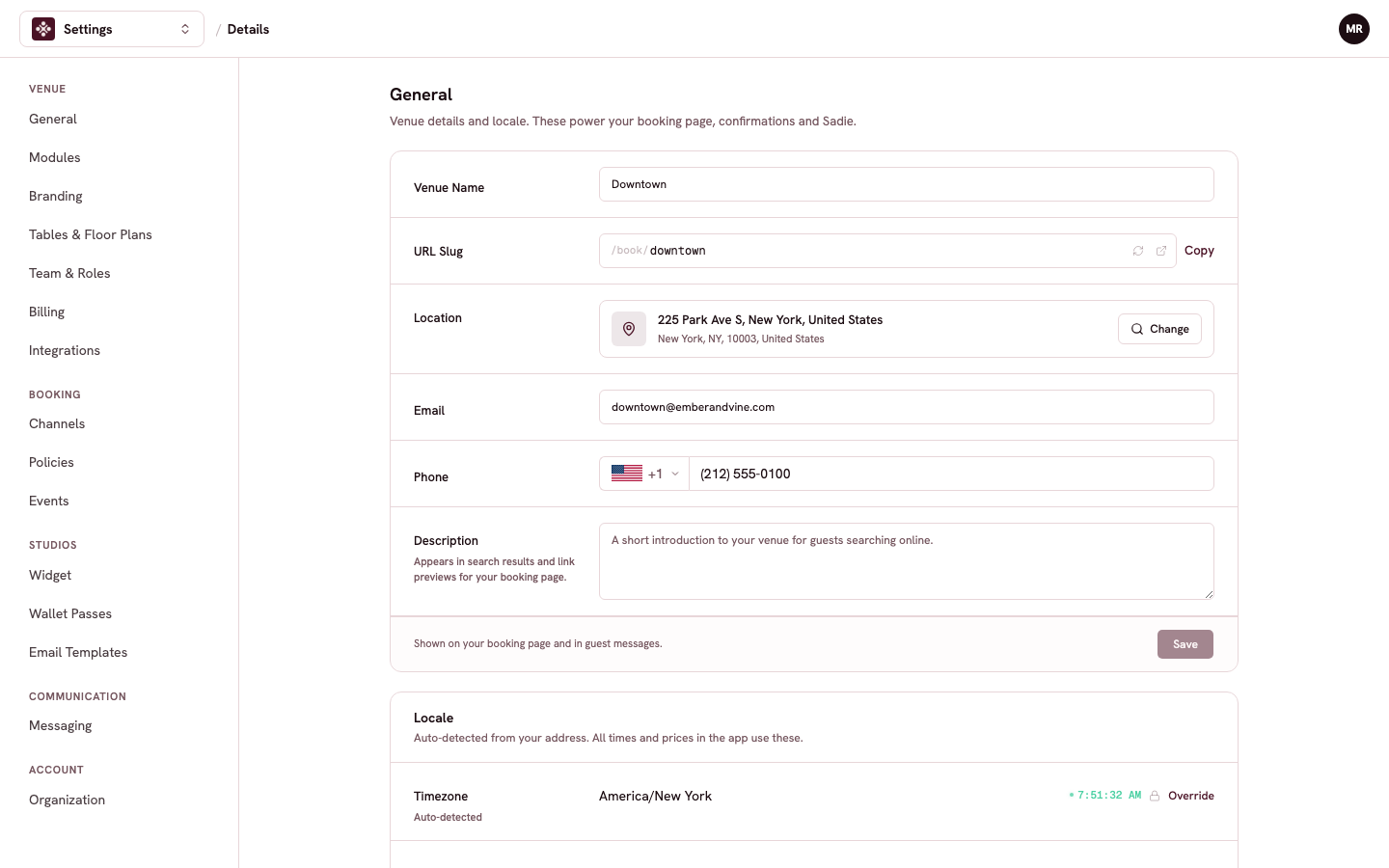Select Integrations in sidebar
1389x868 pixels.
coord(65,350)
